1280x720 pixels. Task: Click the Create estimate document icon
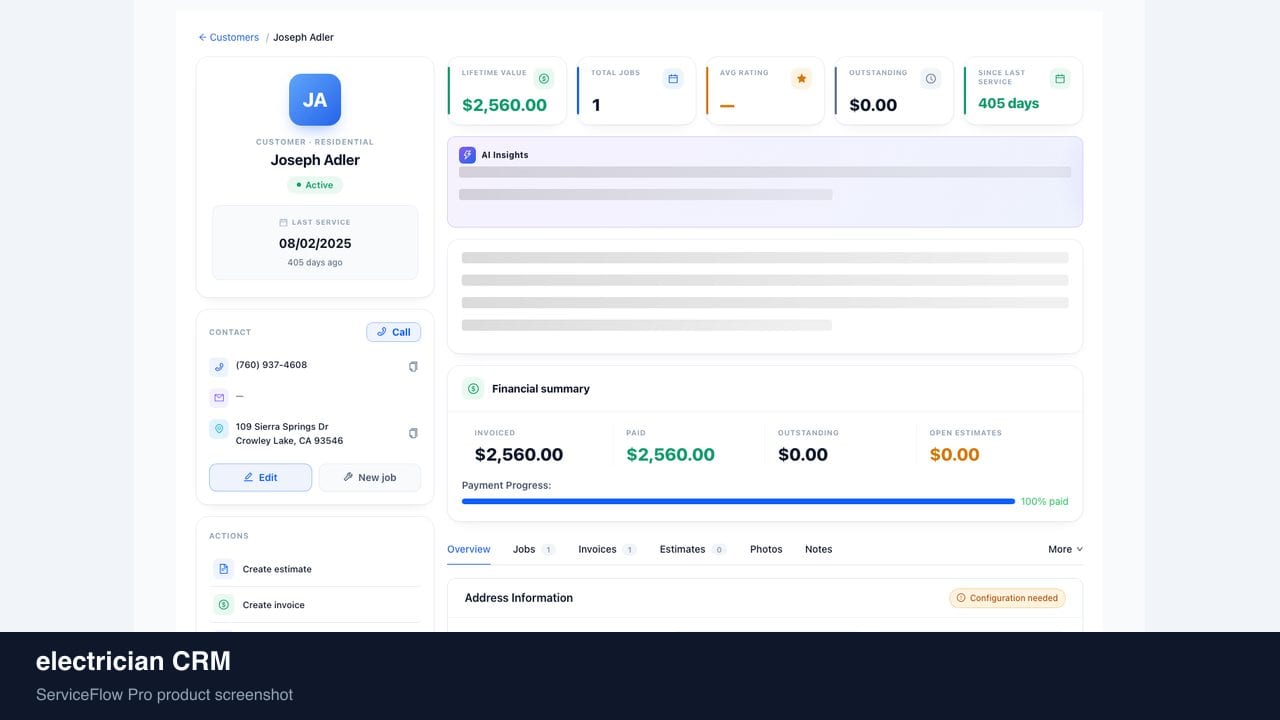223,569
